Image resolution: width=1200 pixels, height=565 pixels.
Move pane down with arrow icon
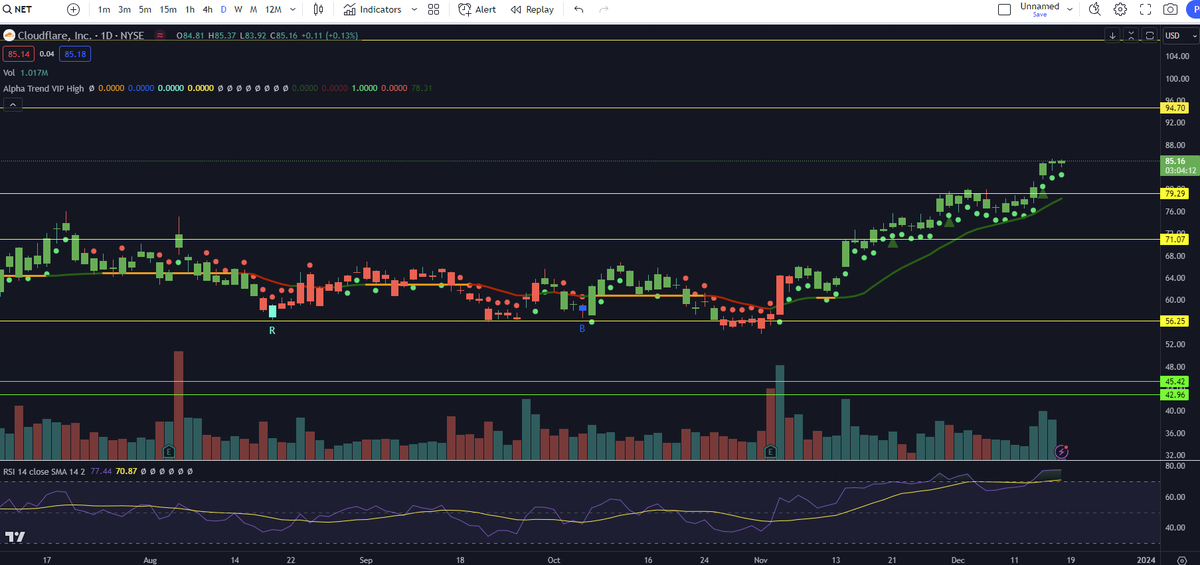tap(1114, 35)
